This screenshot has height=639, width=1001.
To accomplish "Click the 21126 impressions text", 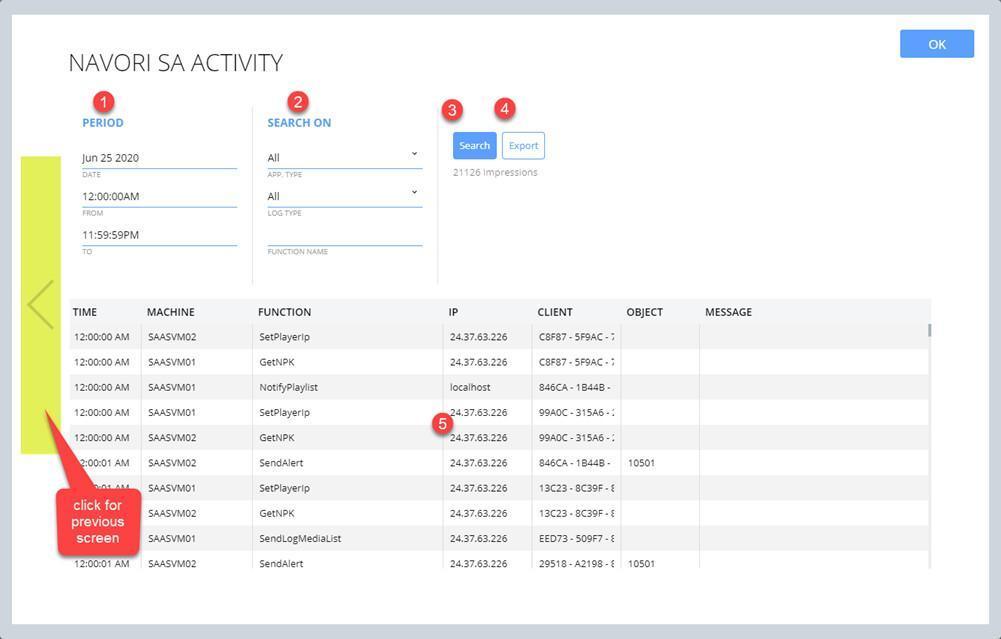I will click(495, 172).
